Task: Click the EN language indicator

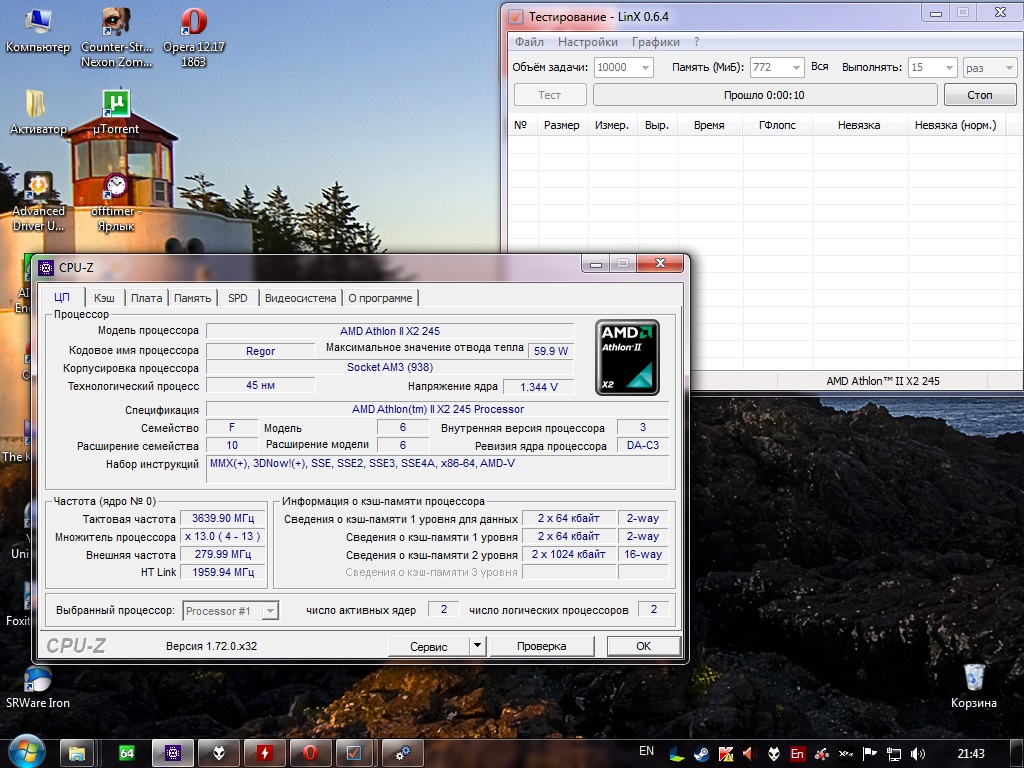Action: (647, 751)
